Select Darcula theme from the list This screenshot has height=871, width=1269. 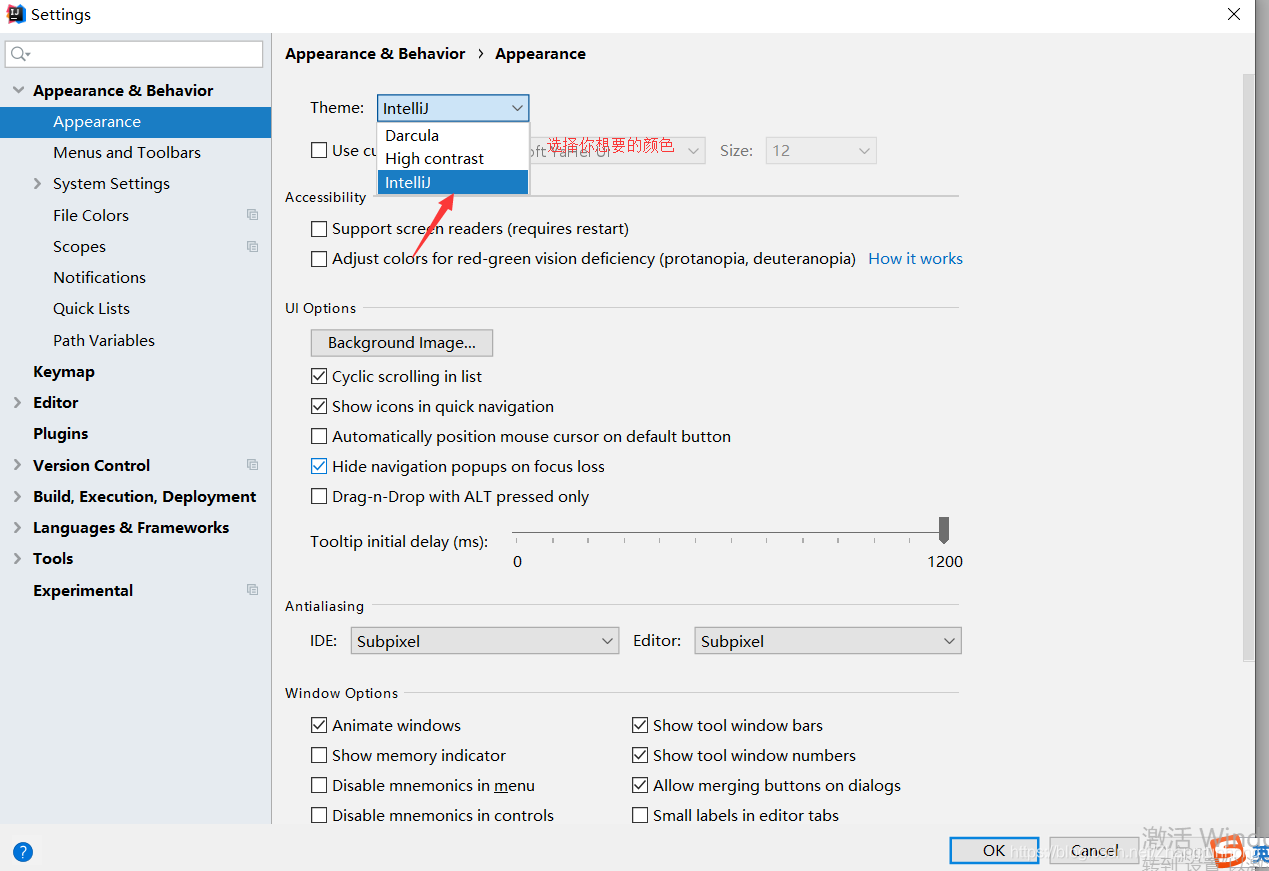point(453,135)
